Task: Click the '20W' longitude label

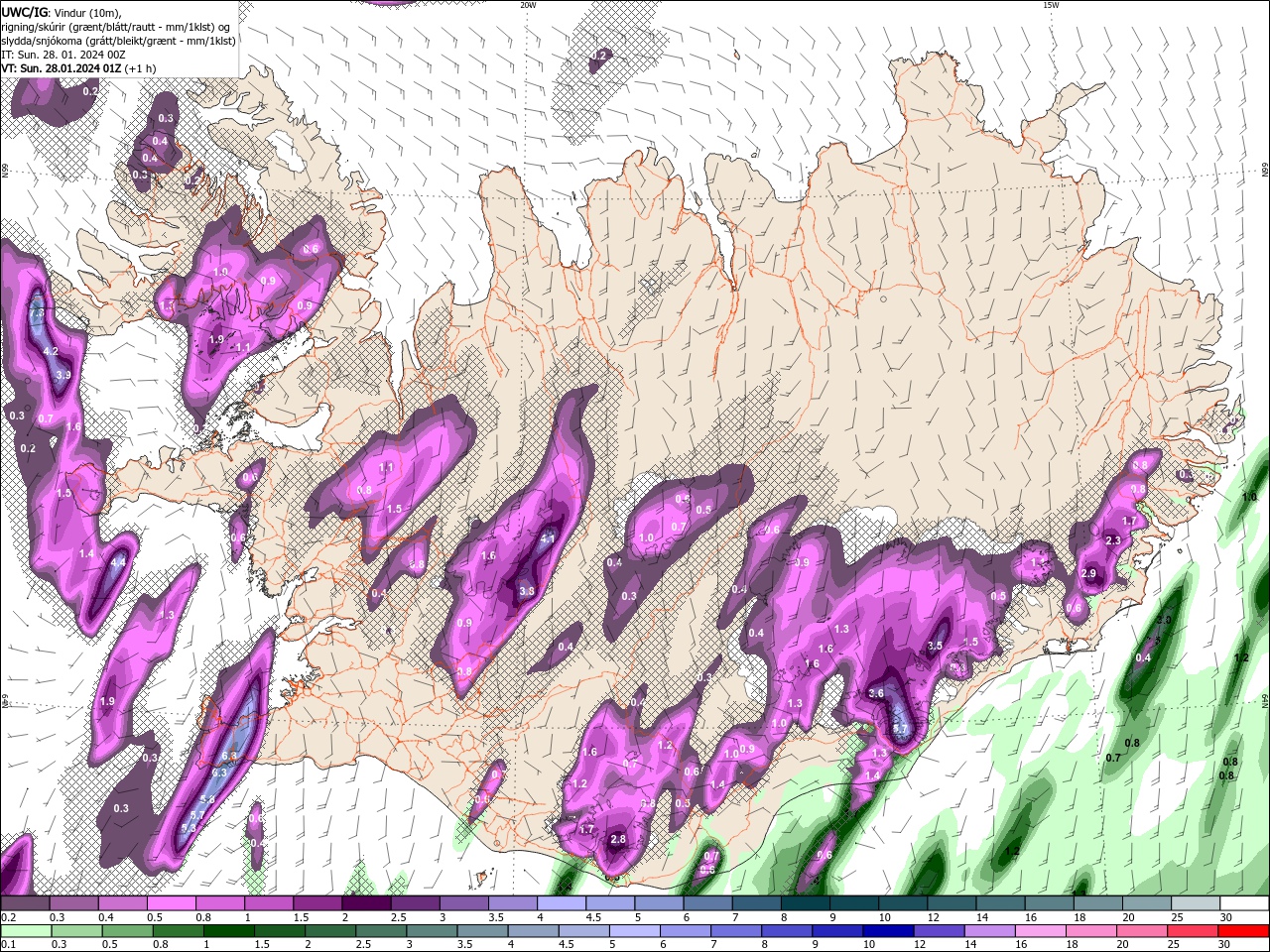Action: pos(528,5)
